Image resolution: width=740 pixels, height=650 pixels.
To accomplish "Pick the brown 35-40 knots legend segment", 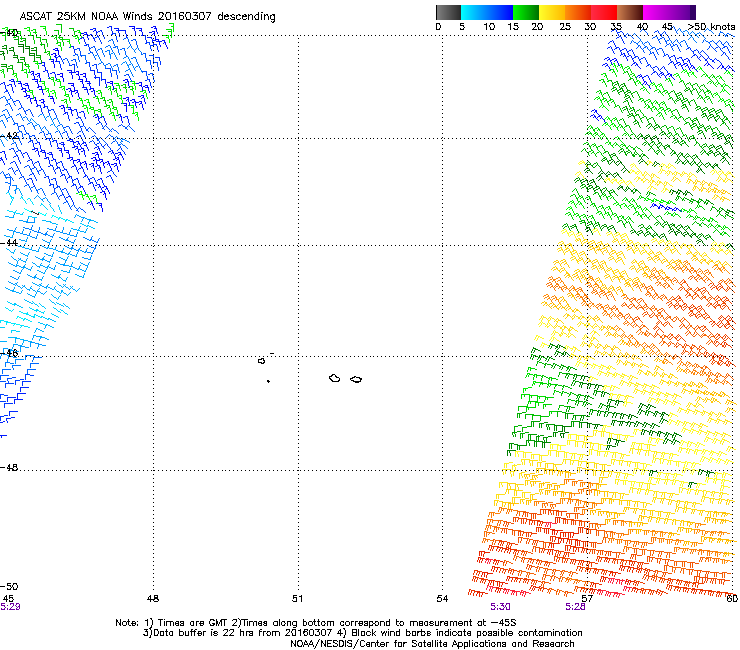I will click(630, 12).
